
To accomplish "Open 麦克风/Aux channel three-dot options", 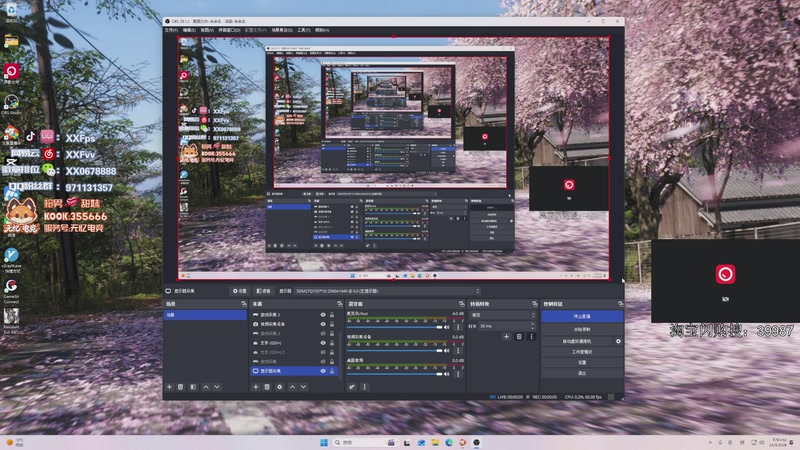I will 458,327.
